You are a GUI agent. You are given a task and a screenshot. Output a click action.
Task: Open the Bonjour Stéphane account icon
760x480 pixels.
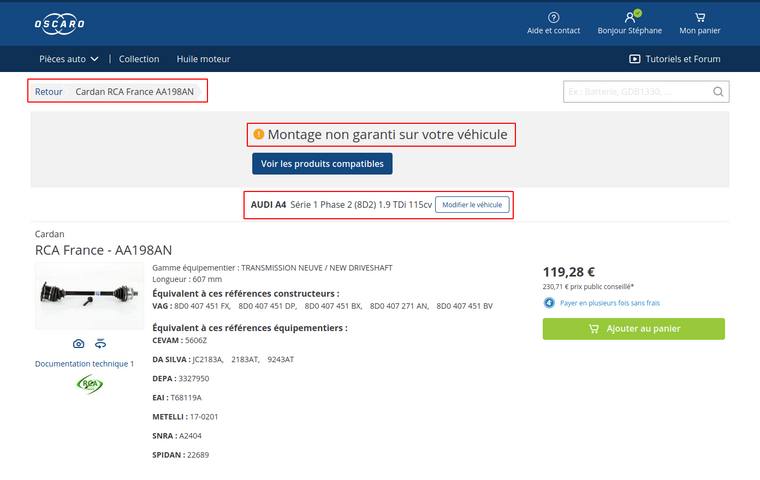(x=630, y=17)
